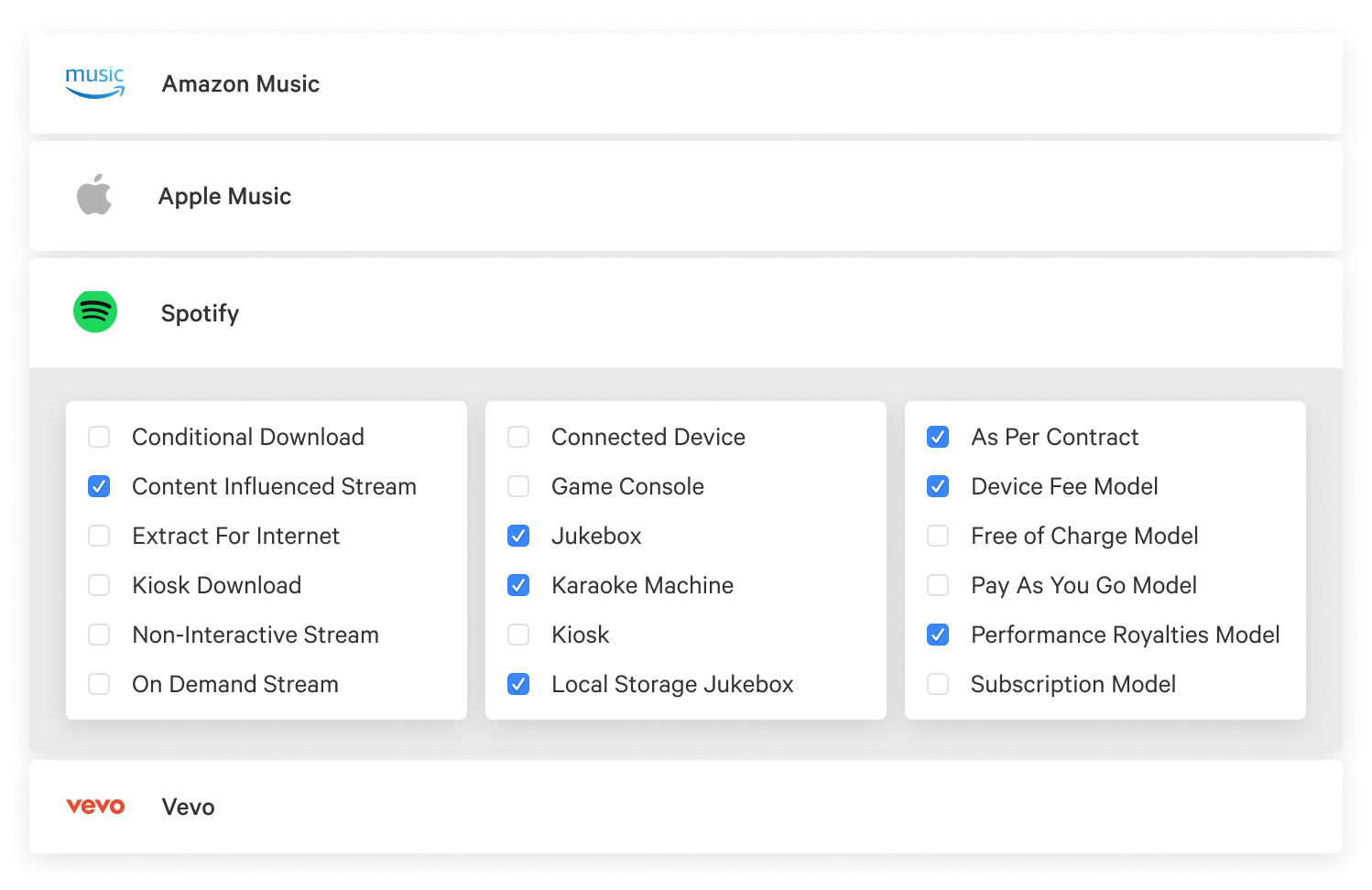Viewport: 1372px width, 890px height.
Task: Tick the Connected Device checkbox
Action: pos(518,437)
